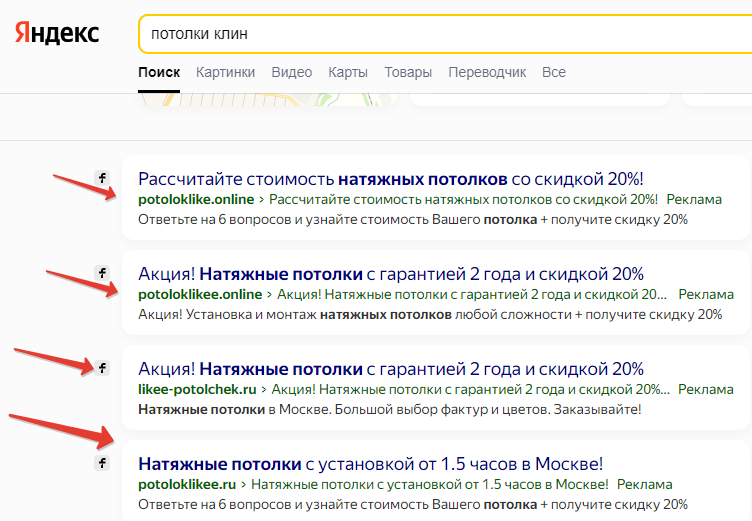Expand the Все services menu
Screen dimensions: 752x521
[x=554, y=72]
